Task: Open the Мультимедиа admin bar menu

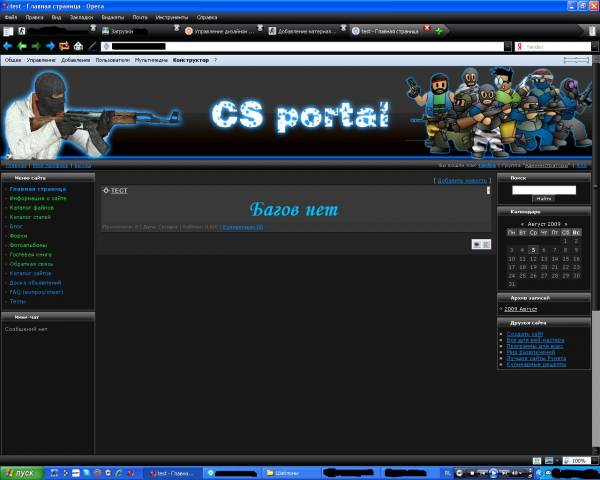Action: coord(151,60)
